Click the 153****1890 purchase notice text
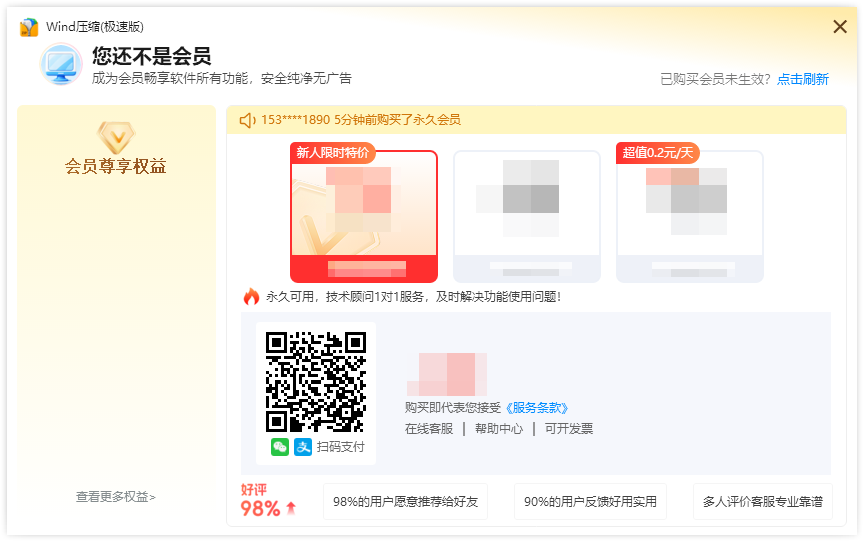This screenshot has width=864, height=542. click(361, 120)
